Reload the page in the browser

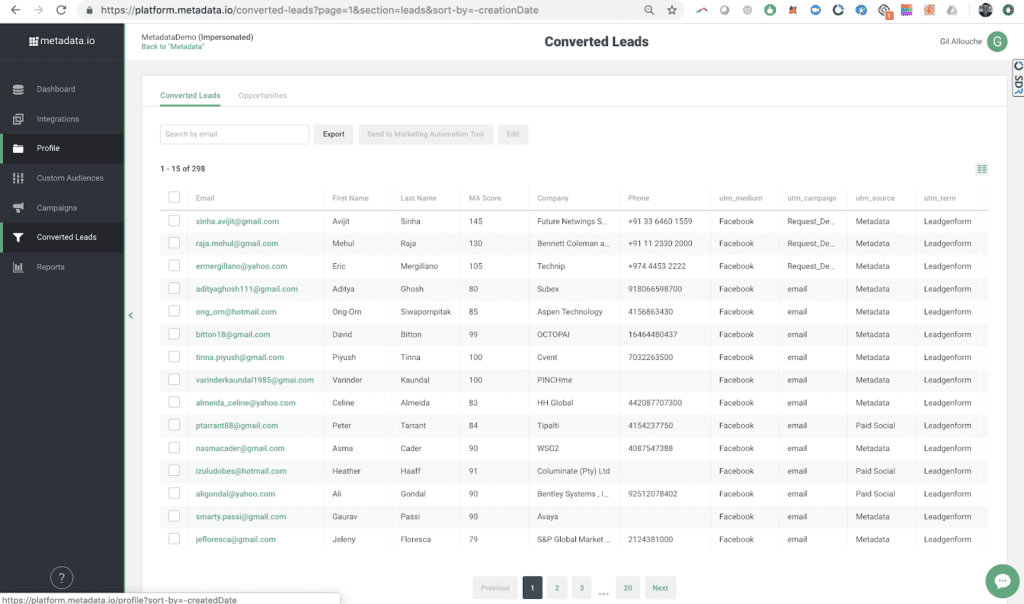(x=61, y=10)
